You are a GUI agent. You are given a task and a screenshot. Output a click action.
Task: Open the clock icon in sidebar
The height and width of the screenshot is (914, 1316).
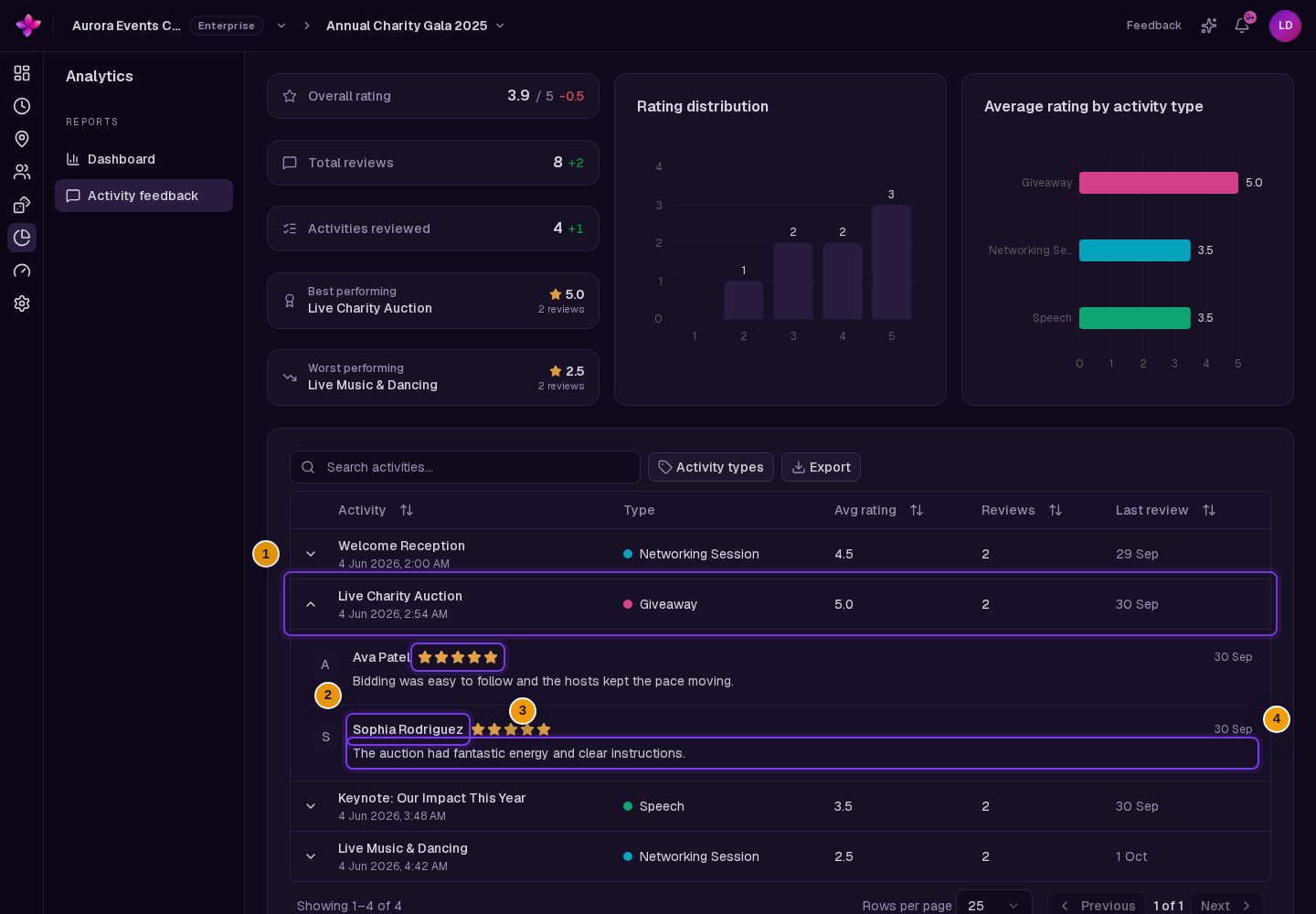click(x=22, y=106)
